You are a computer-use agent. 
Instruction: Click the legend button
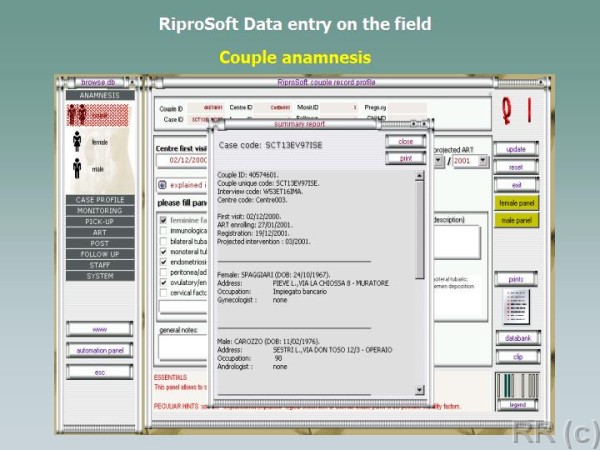[517, 405]
